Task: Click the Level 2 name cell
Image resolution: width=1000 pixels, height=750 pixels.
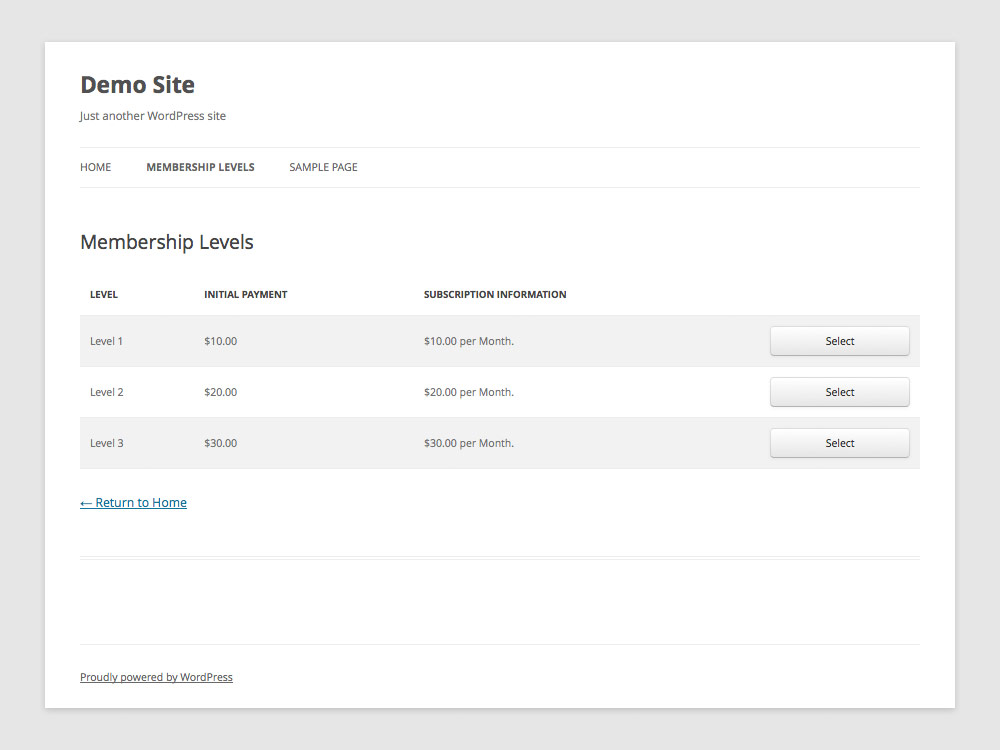Action: 107,392
